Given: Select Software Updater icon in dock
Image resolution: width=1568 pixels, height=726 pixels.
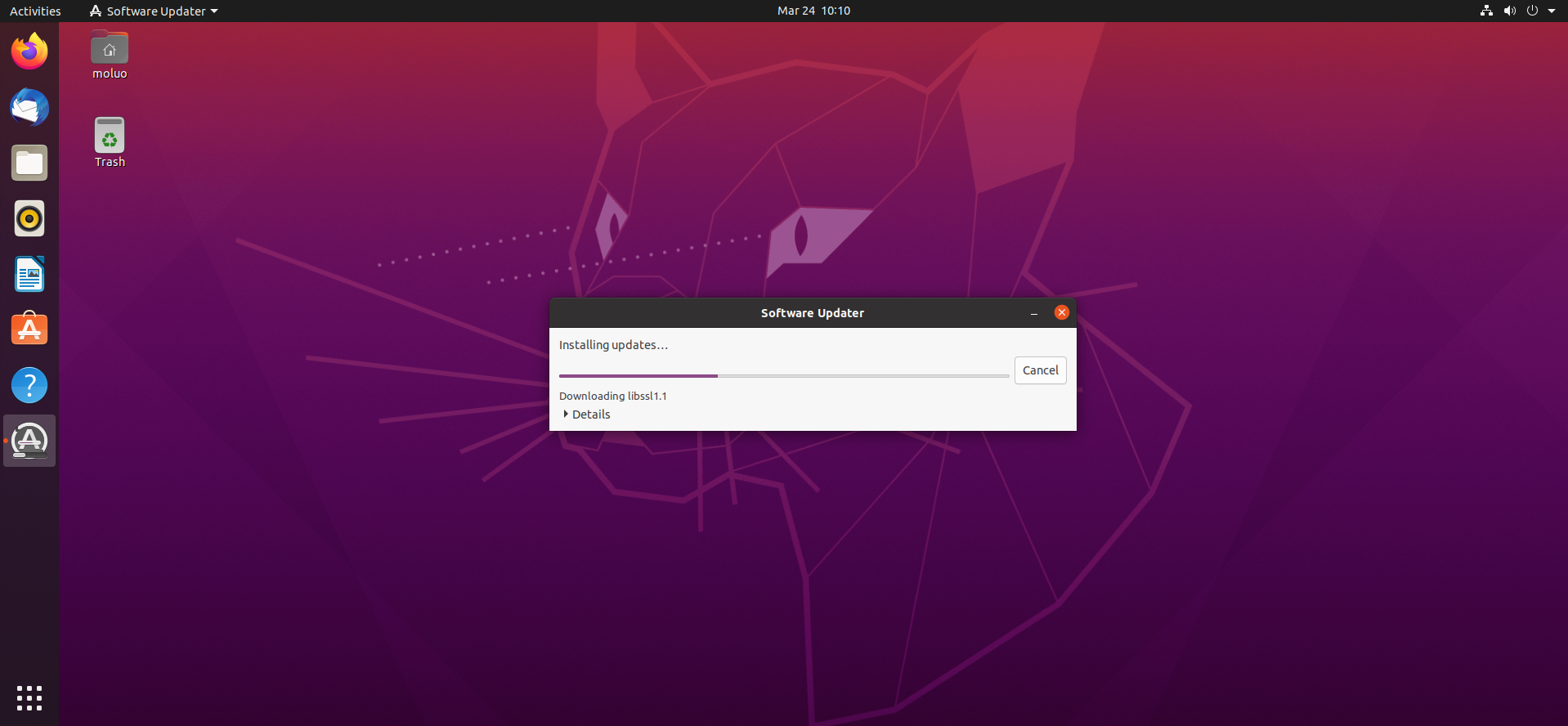Looking at the screenshot, I should 29,441.
